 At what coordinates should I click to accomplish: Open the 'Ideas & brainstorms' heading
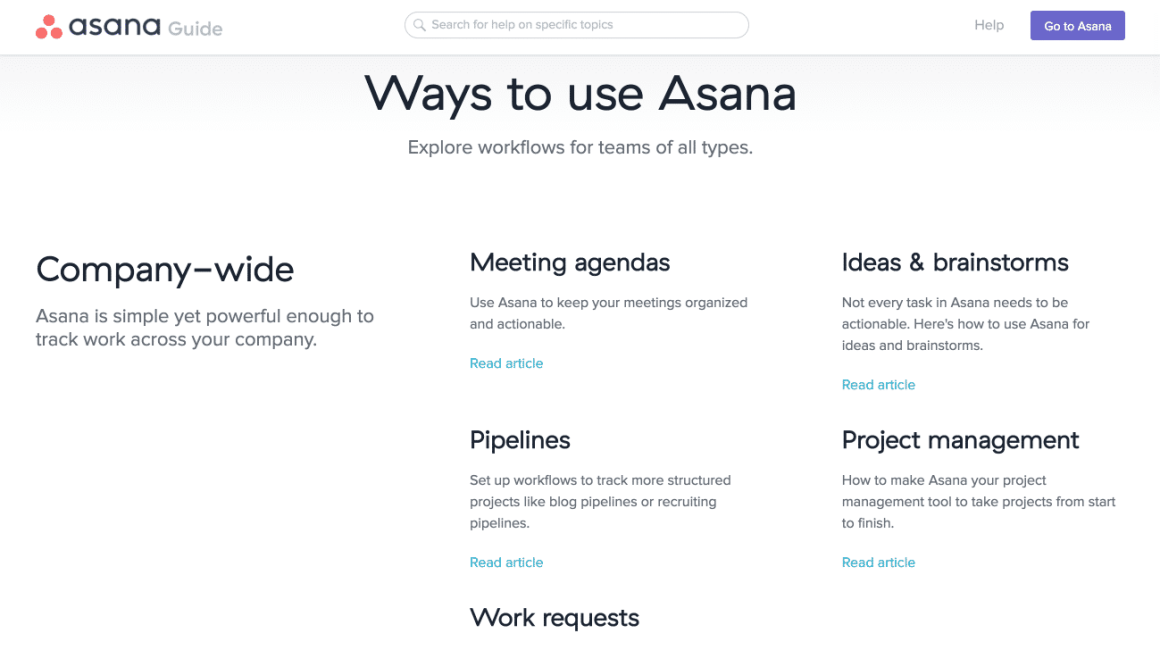(955, 262)
